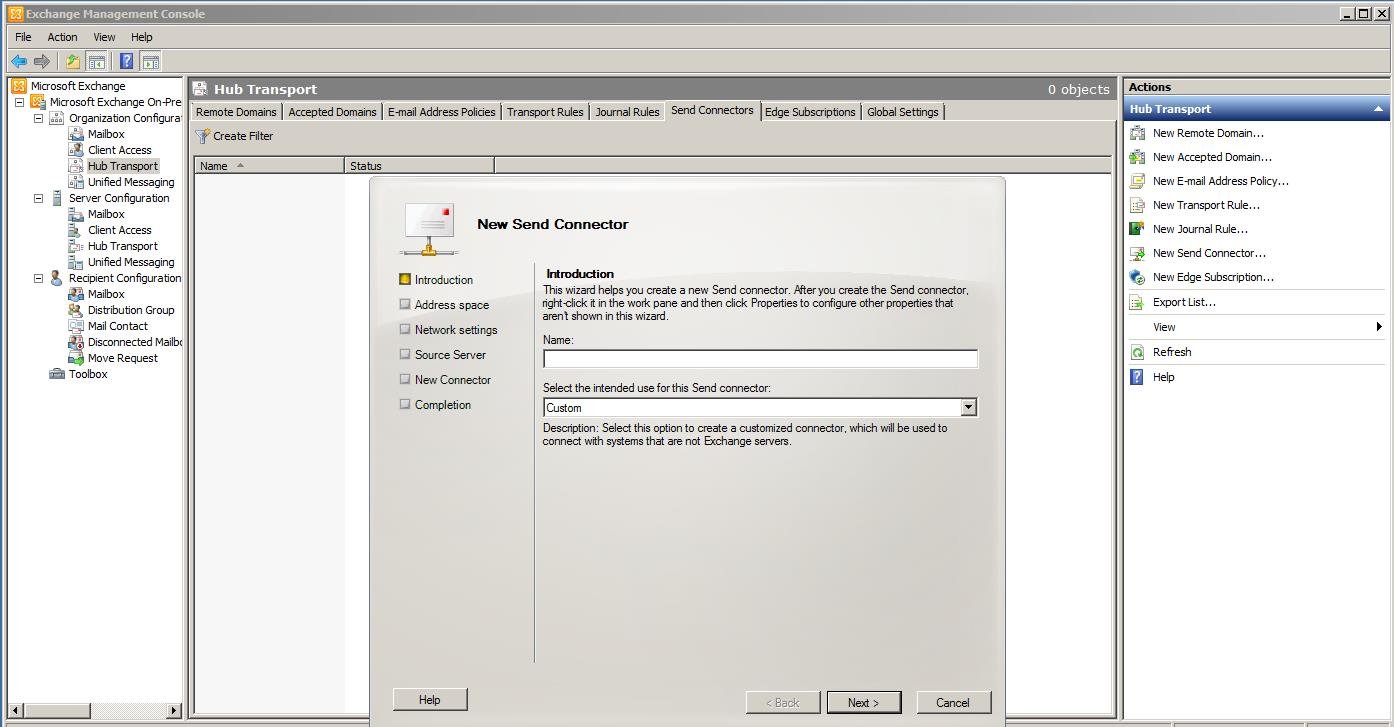Collapse the Microsoft Exchange On-Premises node

[19, 102]
